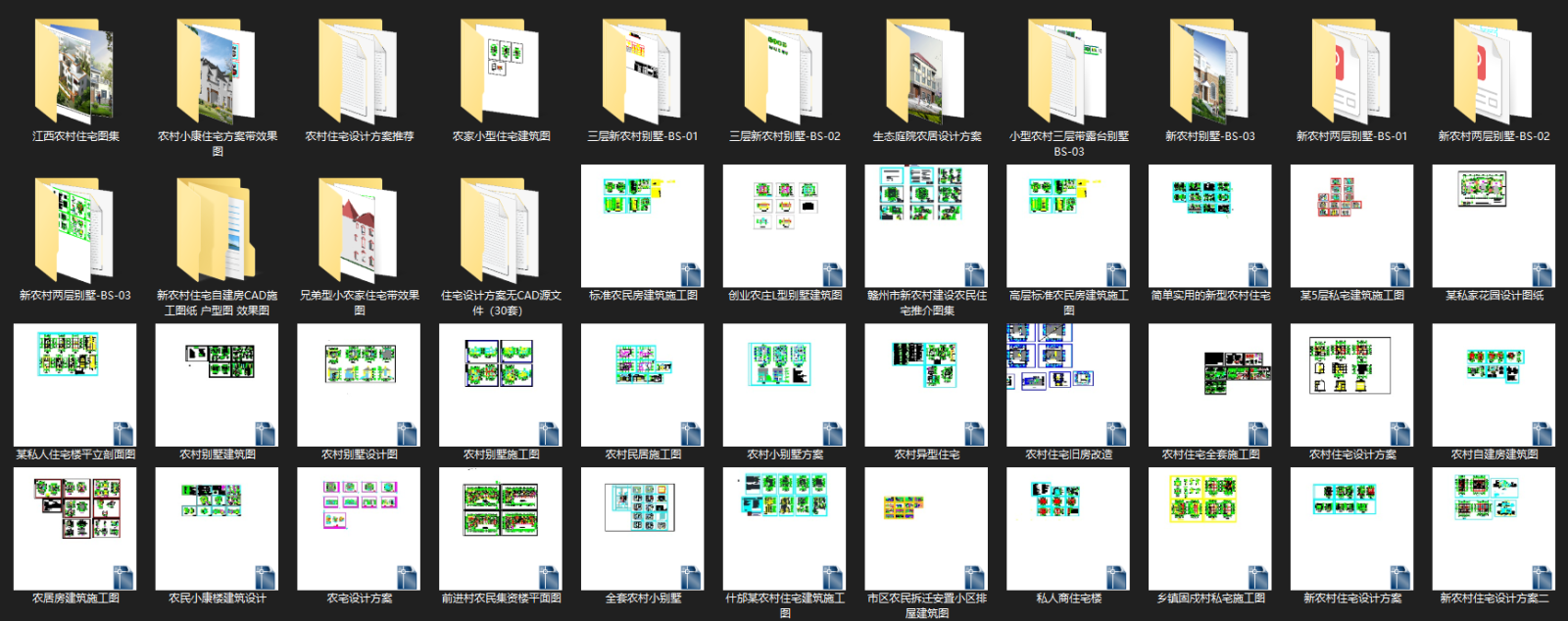1568x621 pixels.
Task: Select the 农居房建筑施工图 file name
Action: point(75,598)
